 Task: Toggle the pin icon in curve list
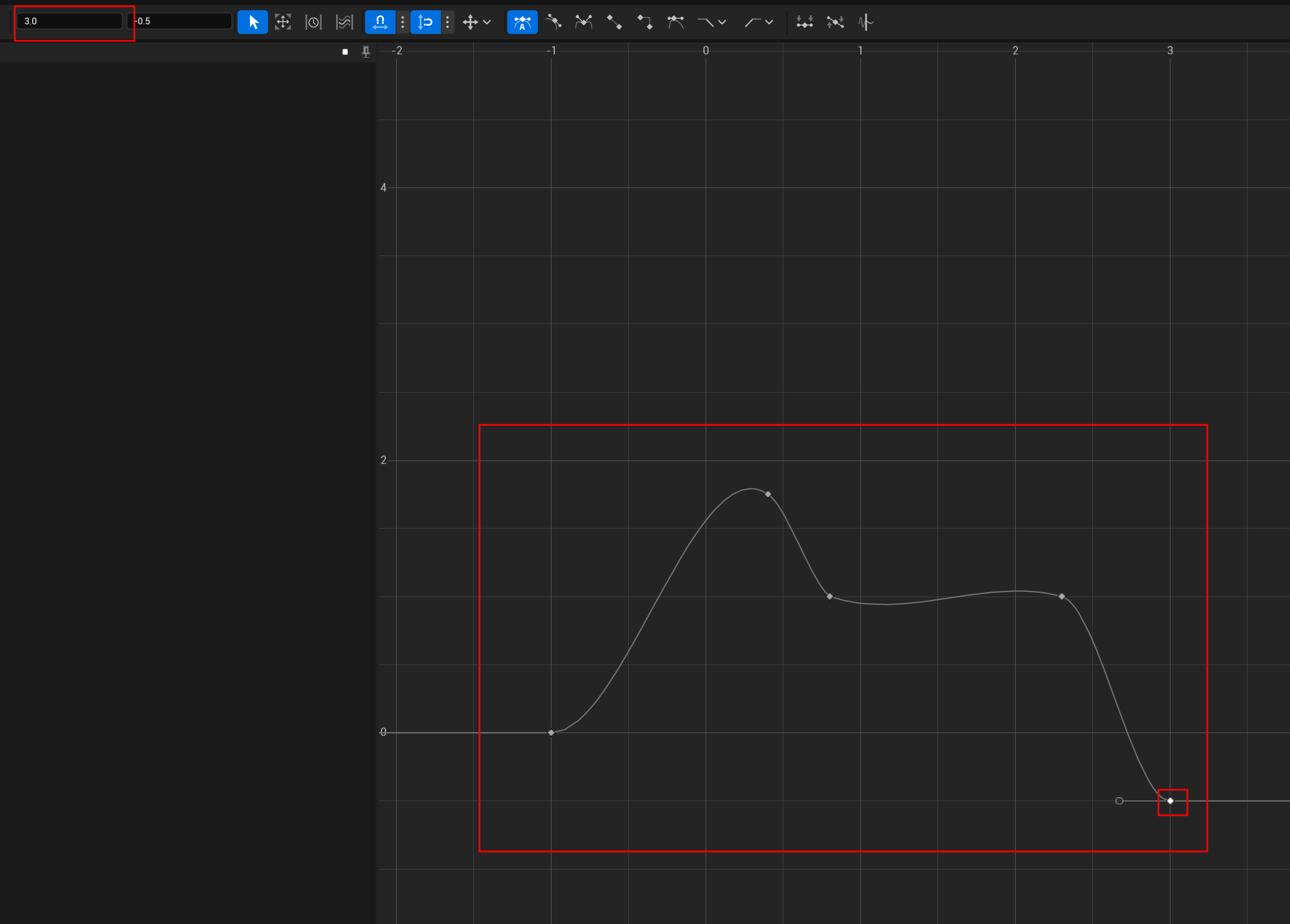tap(366, 52)
